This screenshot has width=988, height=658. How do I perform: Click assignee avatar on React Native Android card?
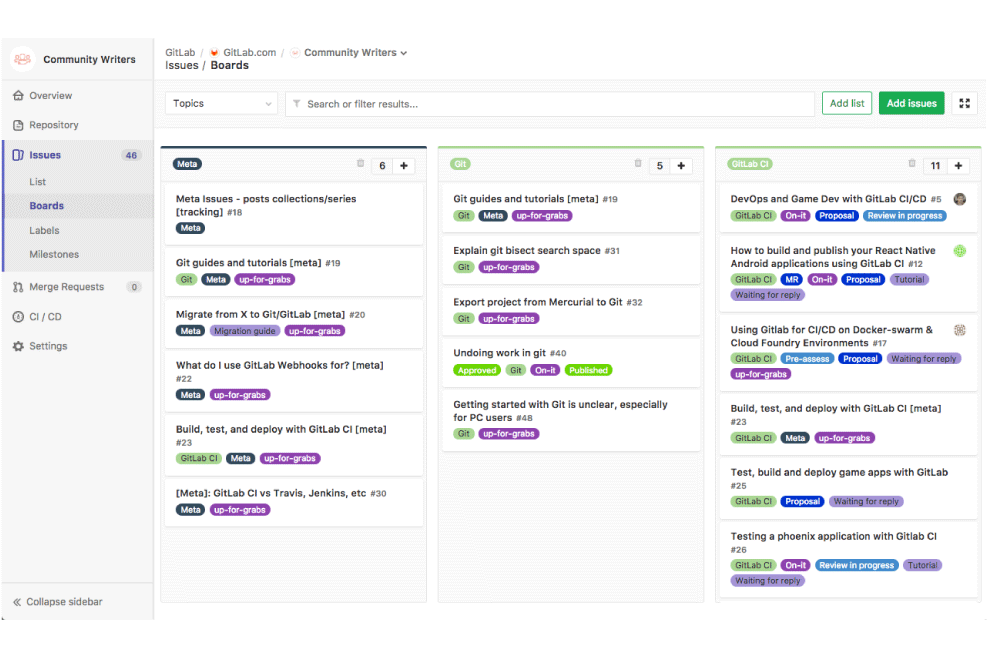point(960,251)
